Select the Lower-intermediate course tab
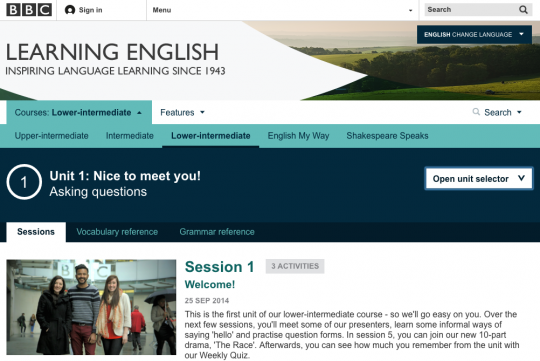540x361 pixels. [210, 136]
